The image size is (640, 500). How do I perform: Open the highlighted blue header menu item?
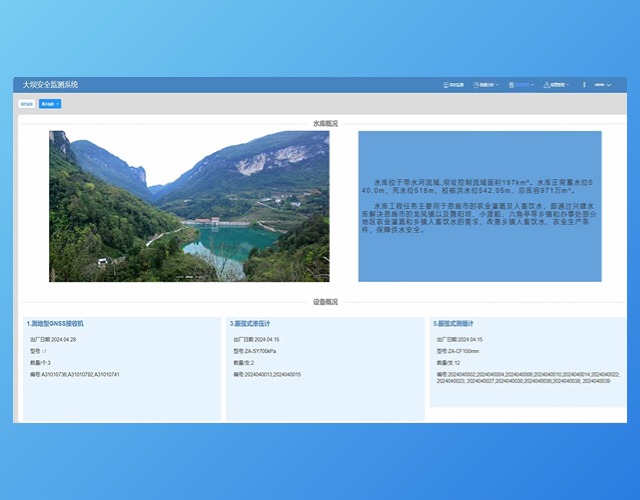pos(522,85)
